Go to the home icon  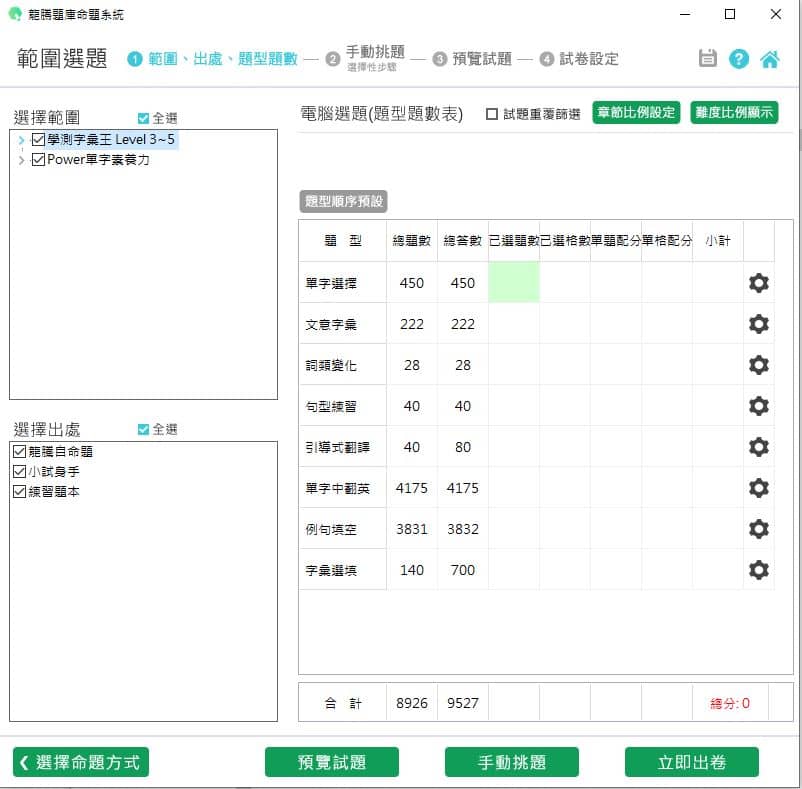point(770,59)
